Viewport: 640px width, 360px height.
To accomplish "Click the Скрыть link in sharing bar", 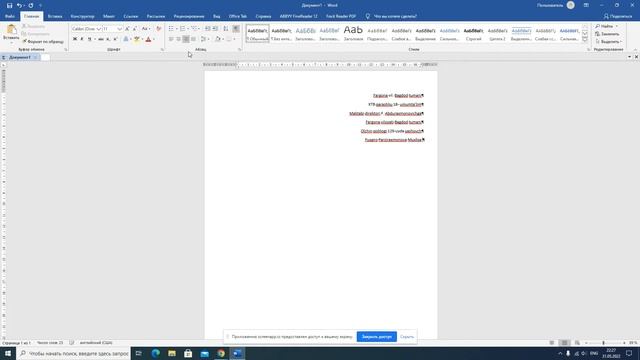I will click(407, 337).
